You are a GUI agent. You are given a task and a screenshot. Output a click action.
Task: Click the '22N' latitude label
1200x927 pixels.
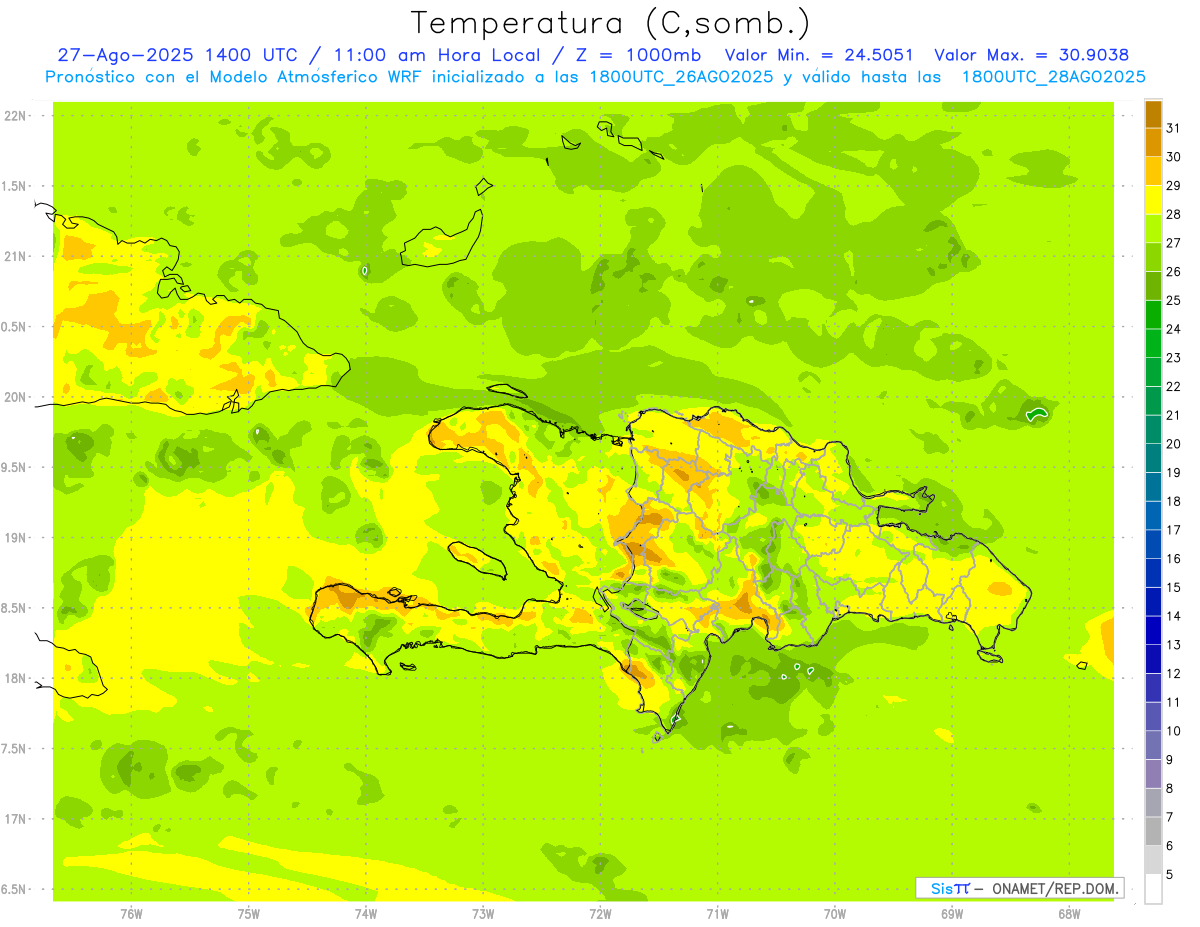coord(16,115)
